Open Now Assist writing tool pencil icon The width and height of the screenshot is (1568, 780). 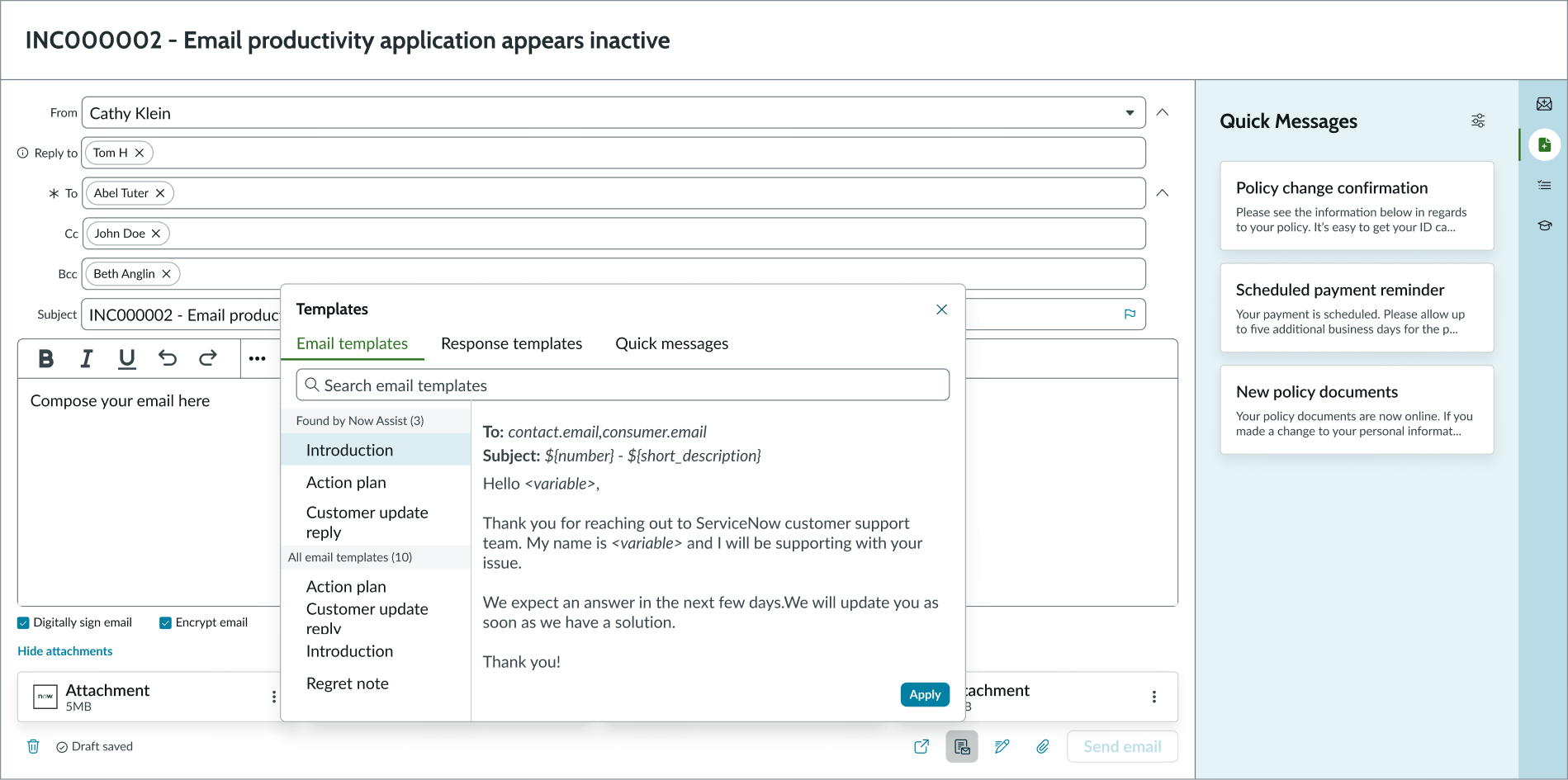(x=1002, y=746)
